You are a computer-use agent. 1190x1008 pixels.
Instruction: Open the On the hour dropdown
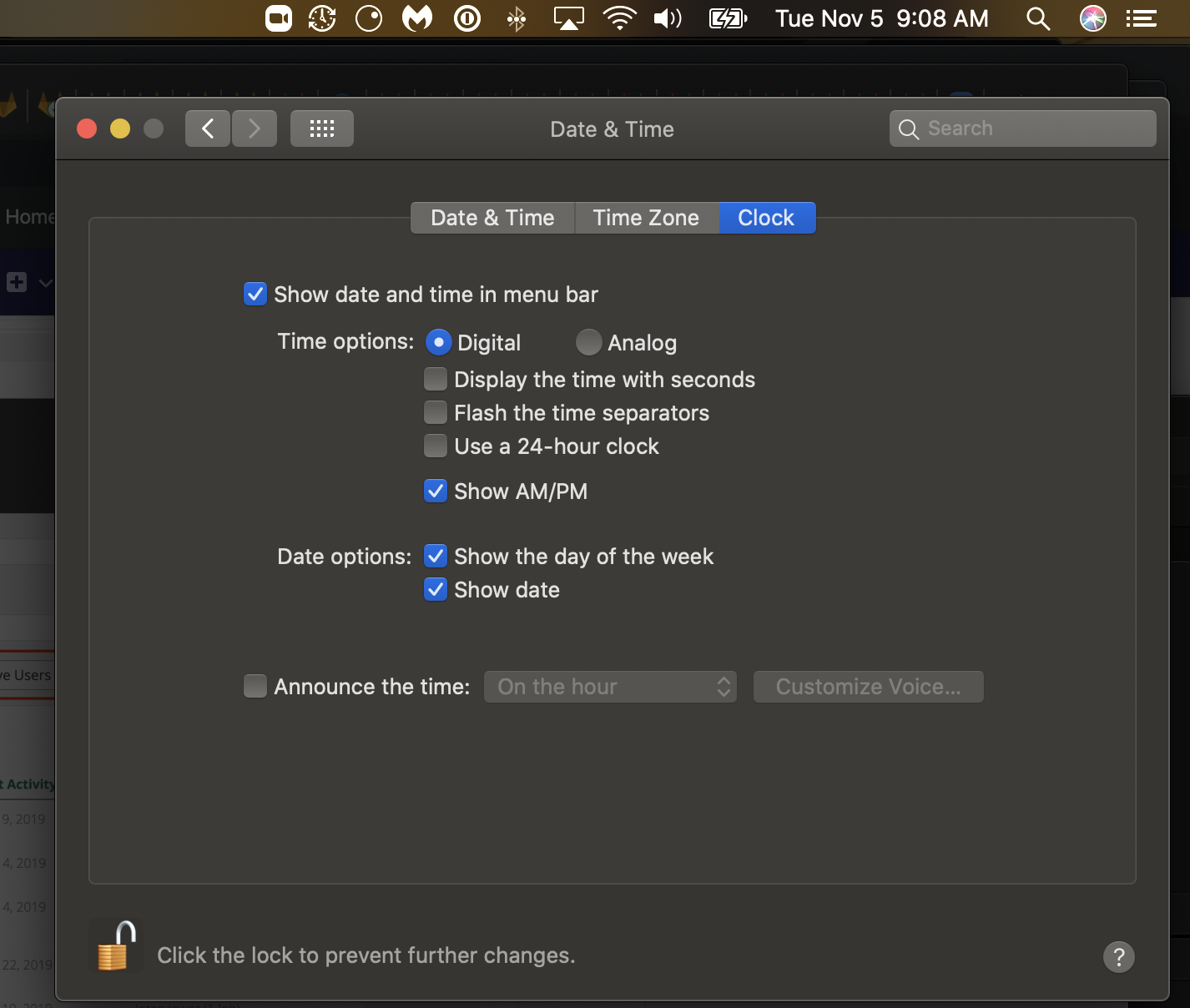[x=610, y=687]
